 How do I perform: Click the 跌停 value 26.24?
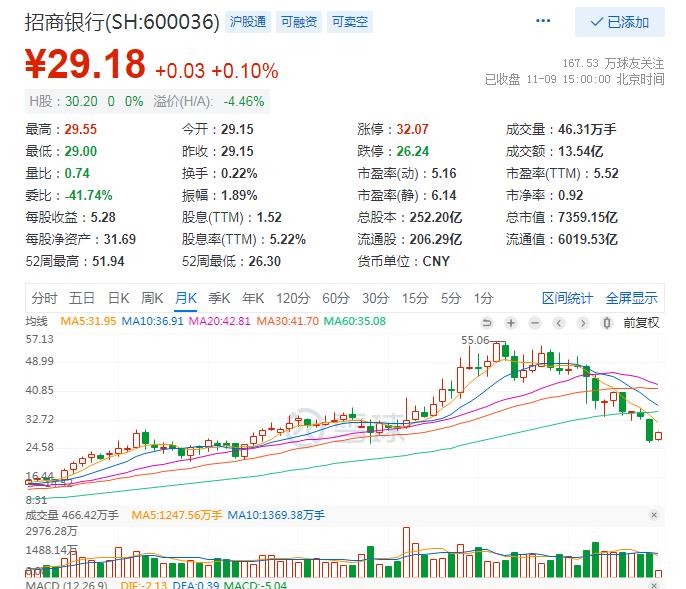tap(413, 151)
